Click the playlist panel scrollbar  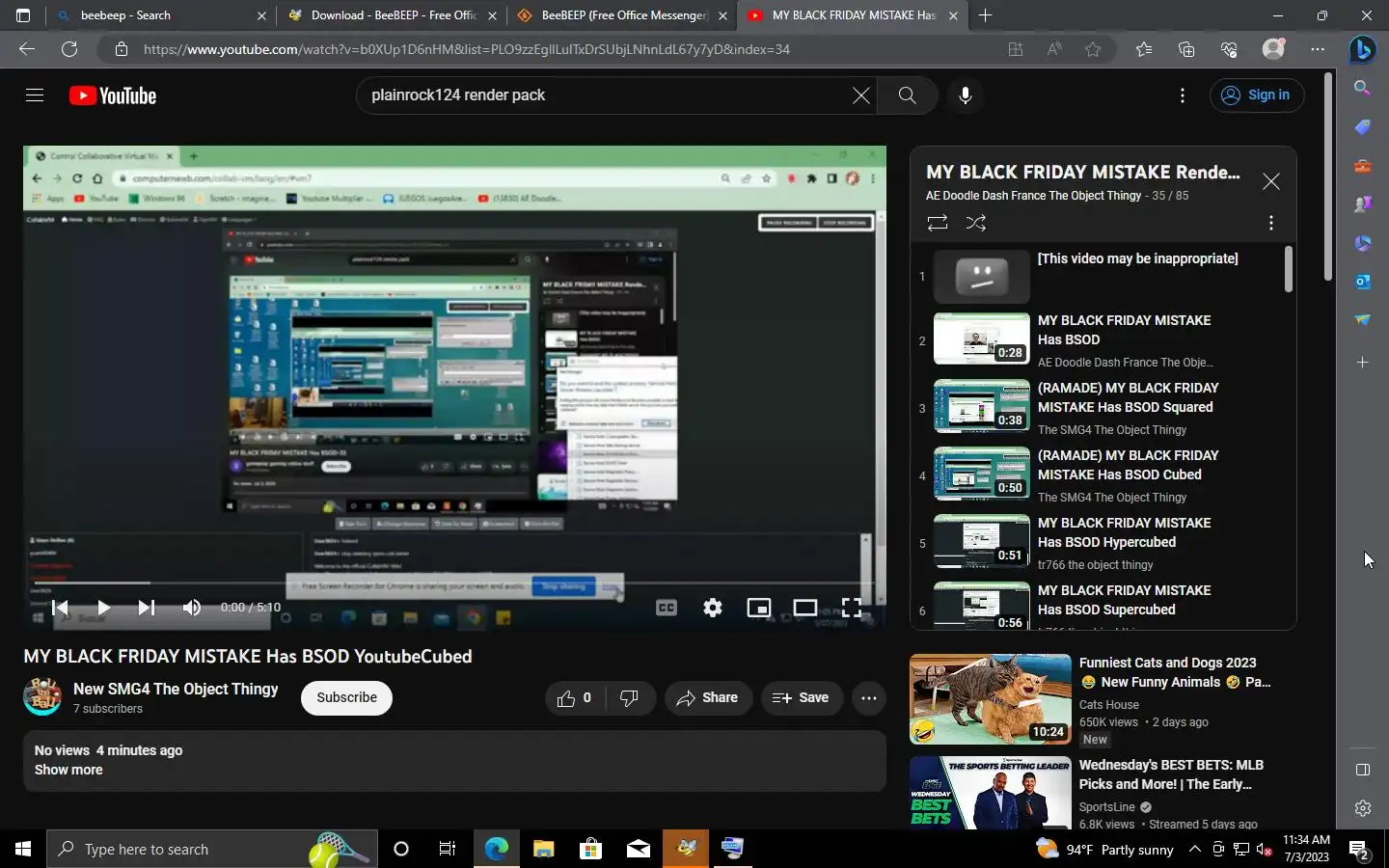pyautogui.click(x=1289, y=268)
